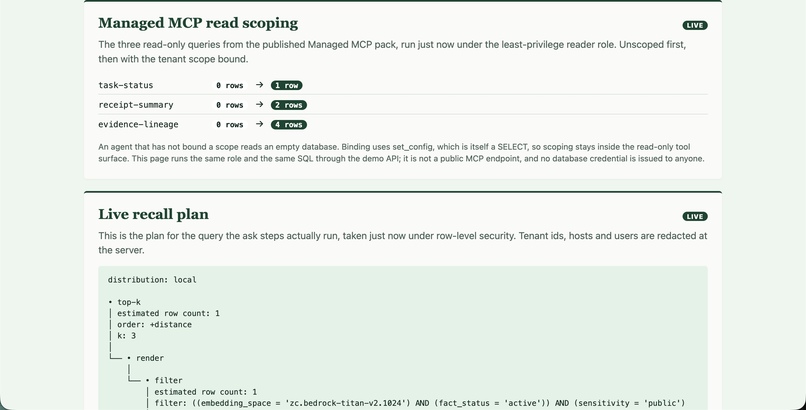
Task: Click the note about set_config binding
Action: (x=401, y=153)
